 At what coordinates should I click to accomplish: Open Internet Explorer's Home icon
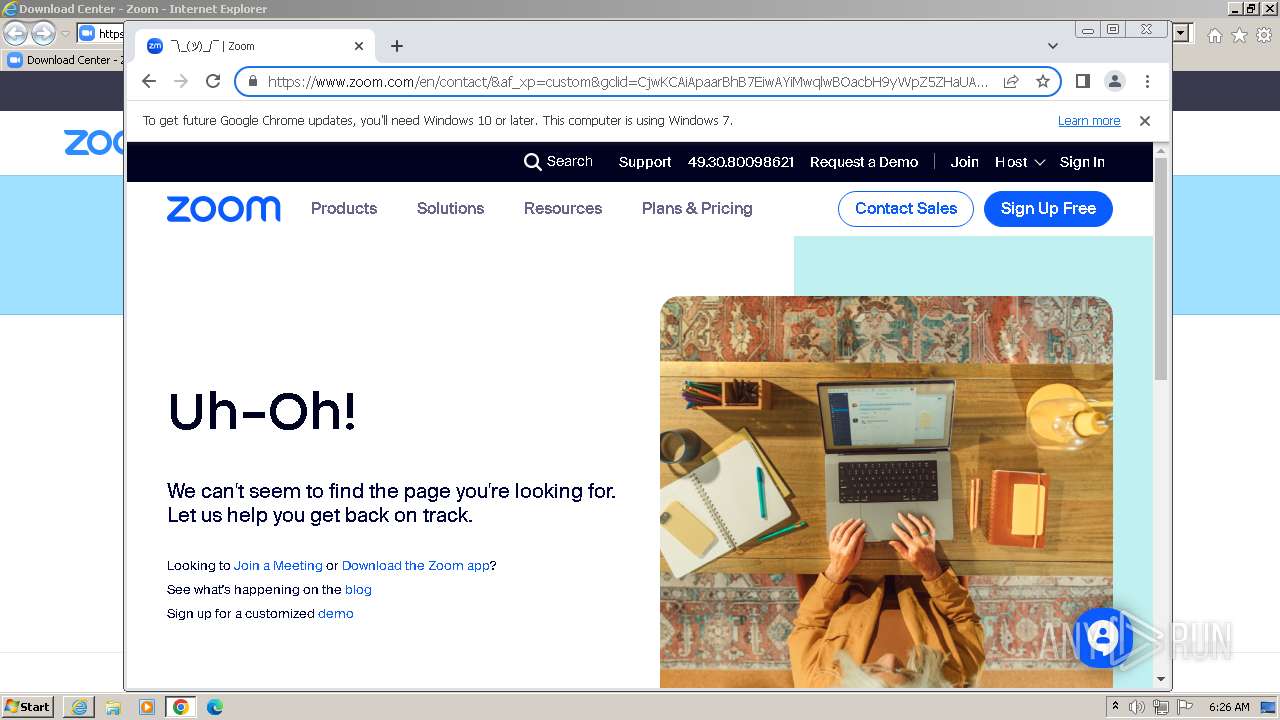point(1214,35)
